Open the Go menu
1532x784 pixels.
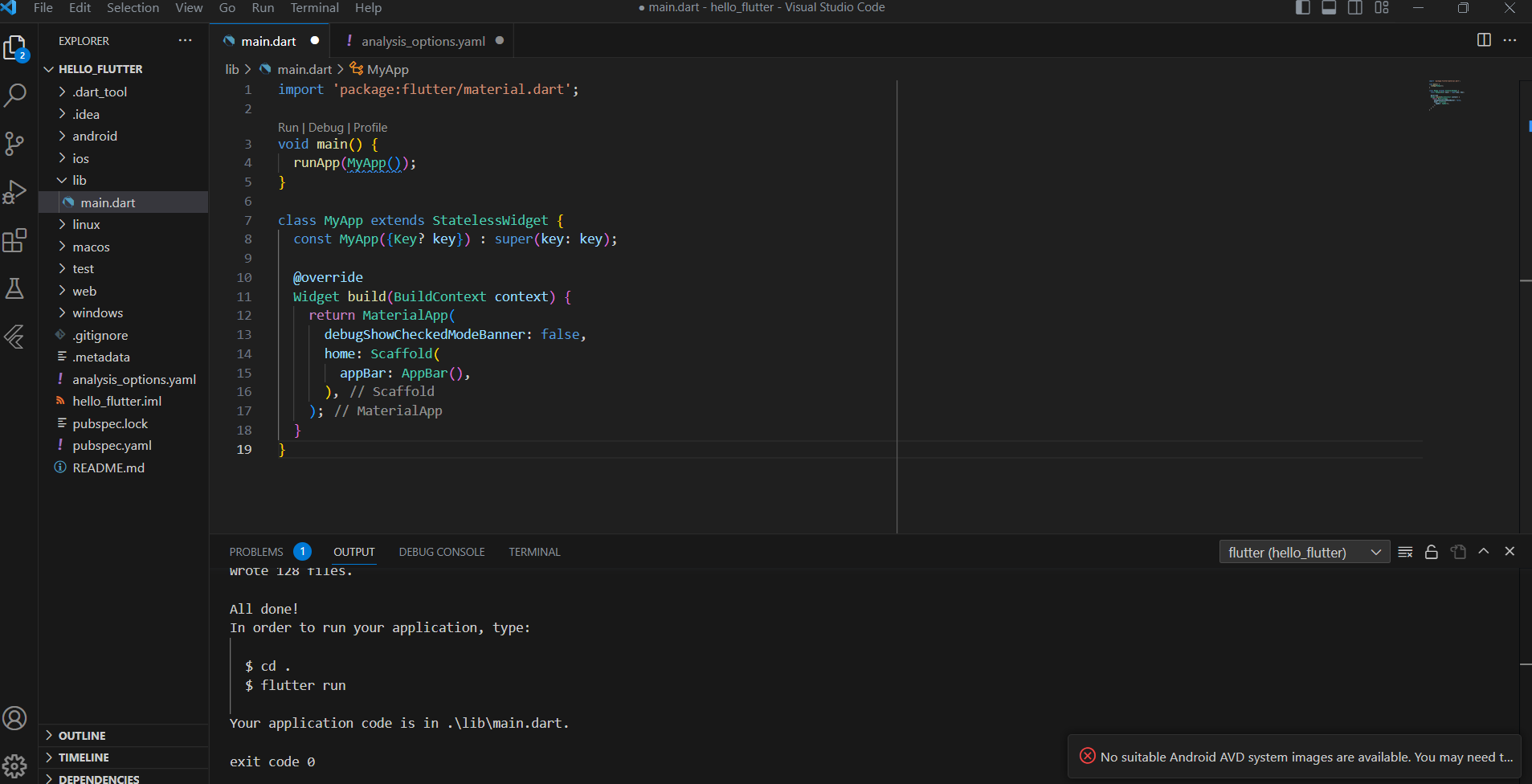tap(227, 8)
